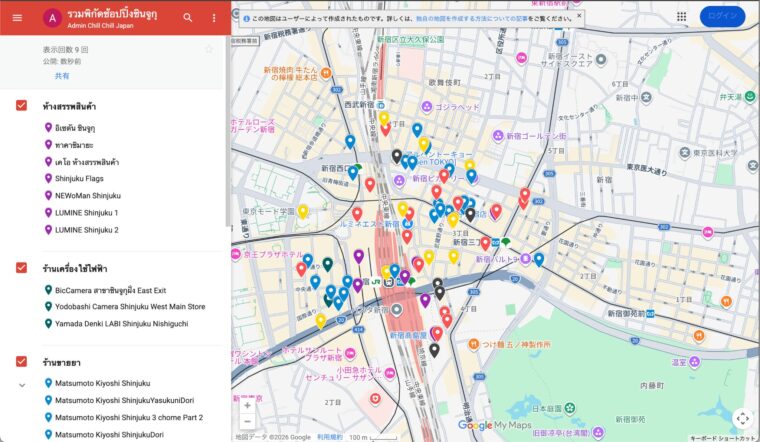This screenshot has height=442, width=760.
Task: Click the search magnifier icon
Action: click(x=188, y=17)
